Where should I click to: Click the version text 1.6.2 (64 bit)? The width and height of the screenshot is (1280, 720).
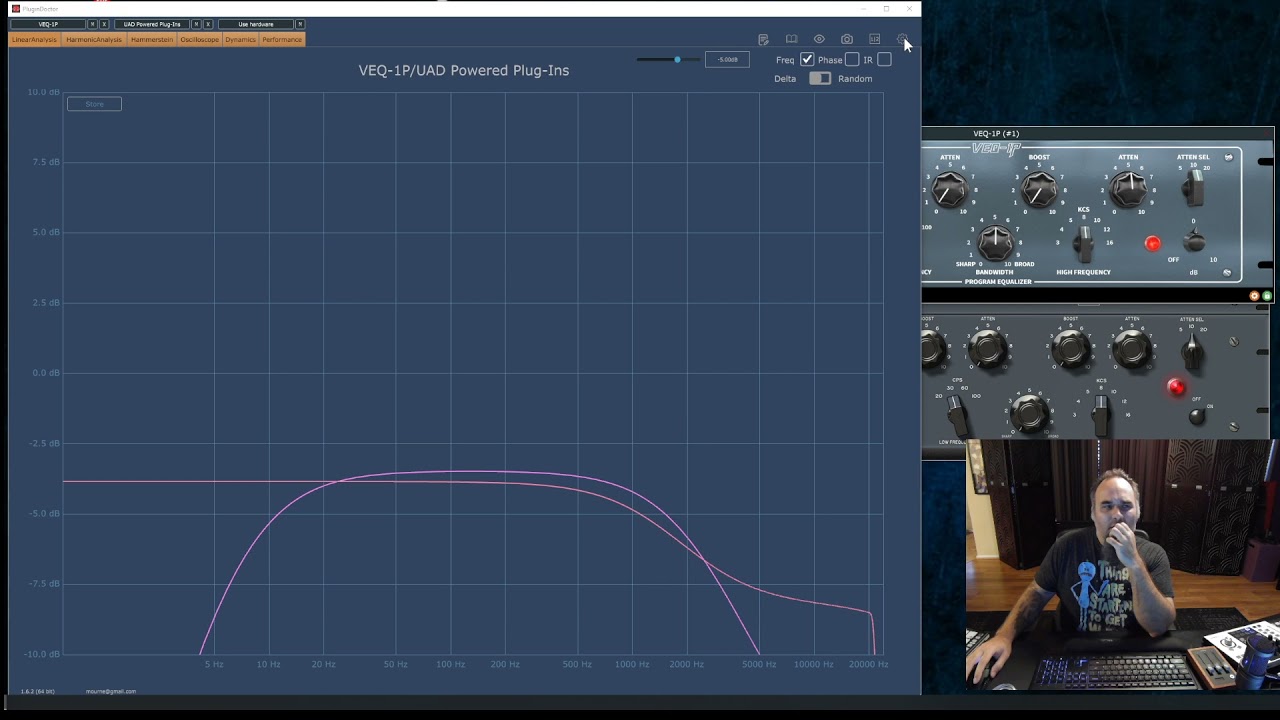tap(38, 691)
